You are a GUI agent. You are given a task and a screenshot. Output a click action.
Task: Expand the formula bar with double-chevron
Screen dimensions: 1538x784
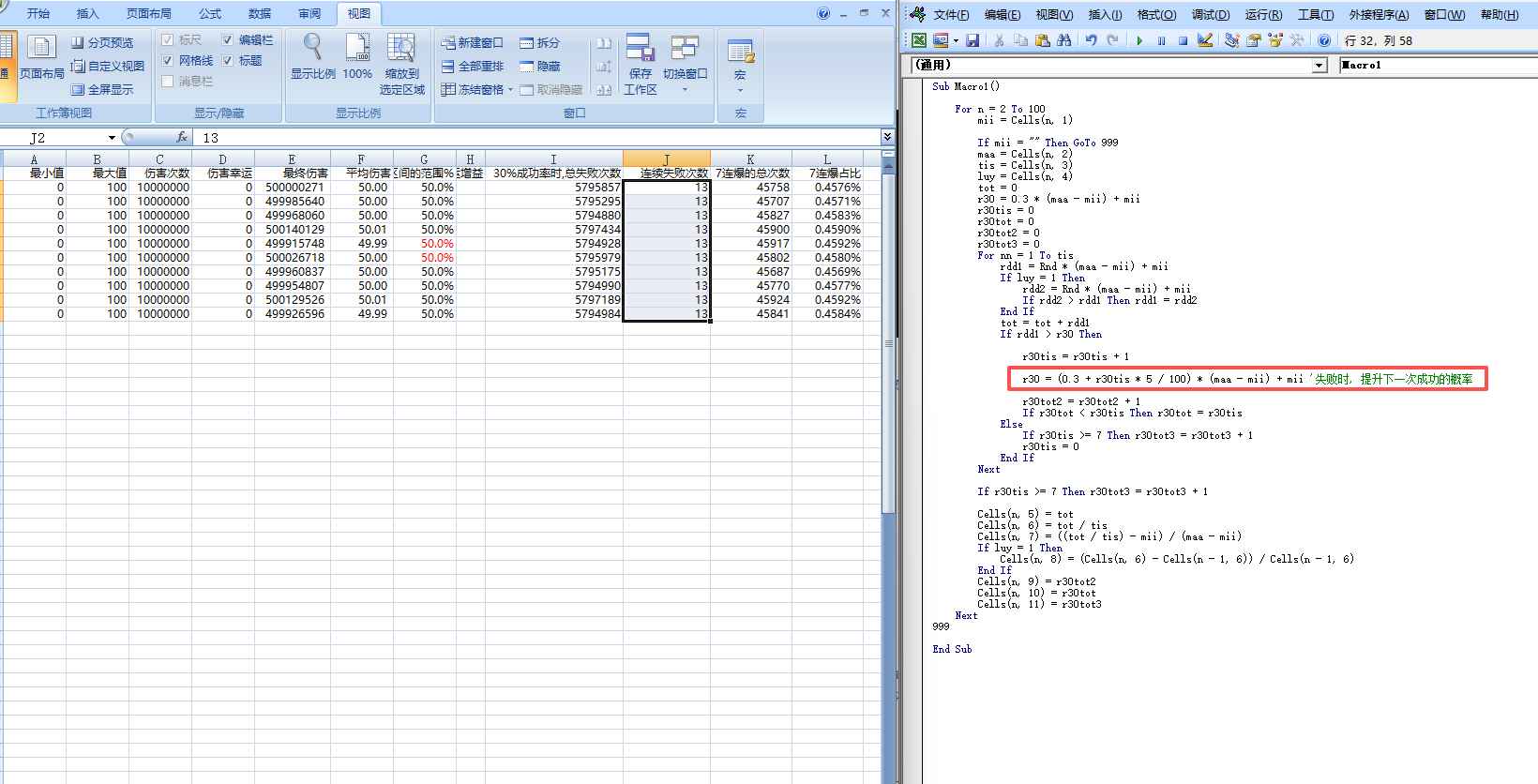[x=887, y=138]
